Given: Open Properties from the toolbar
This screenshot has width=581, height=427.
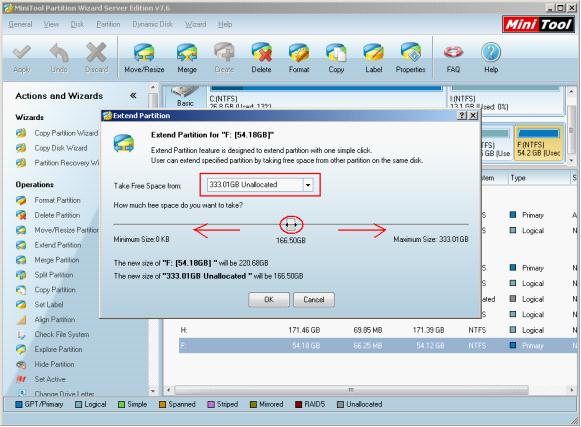Looking at the screenshot, I should coord(411,58).
